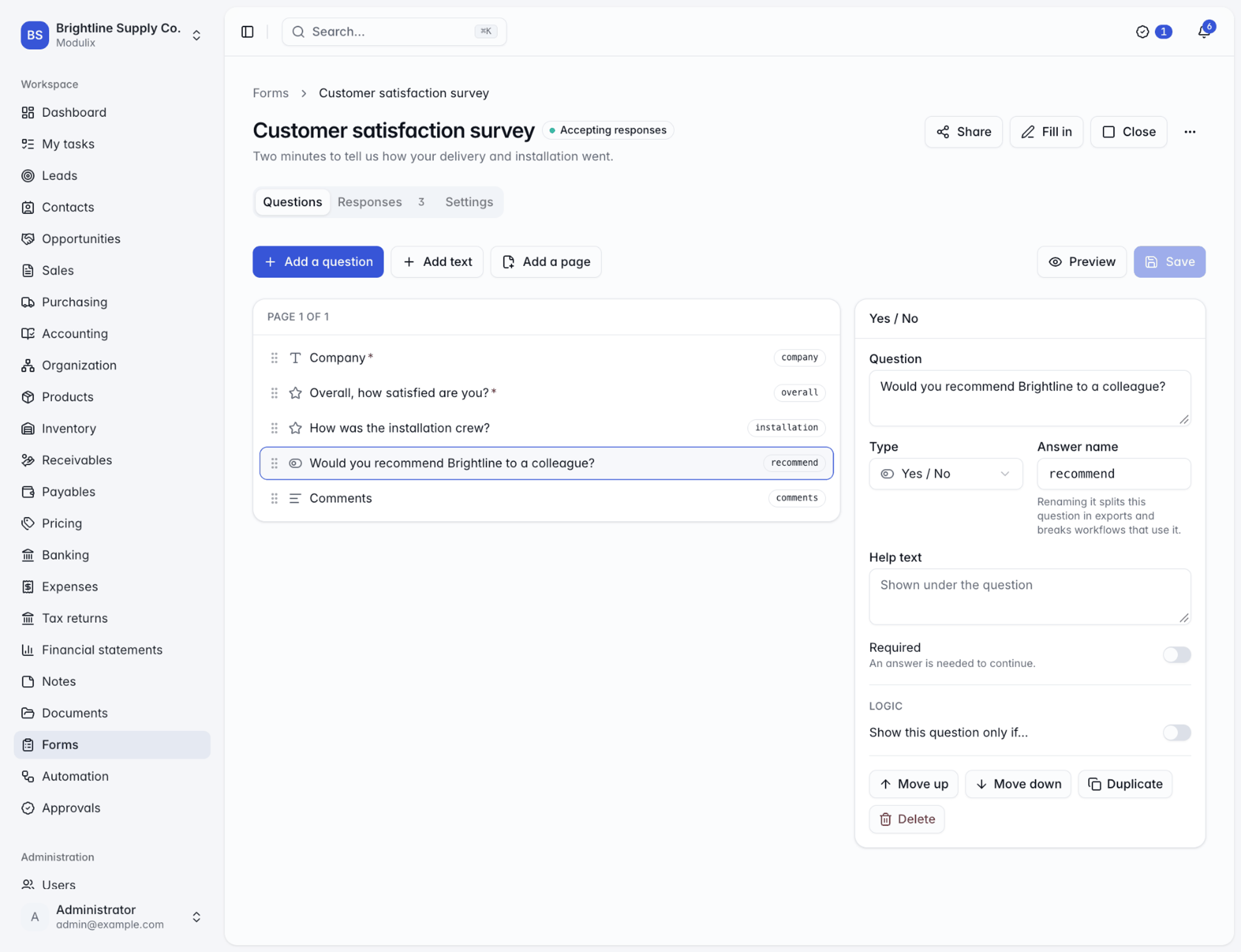1241x952 pixels.
Task: Click drag handle of Company question
Action: pos(274,358)
